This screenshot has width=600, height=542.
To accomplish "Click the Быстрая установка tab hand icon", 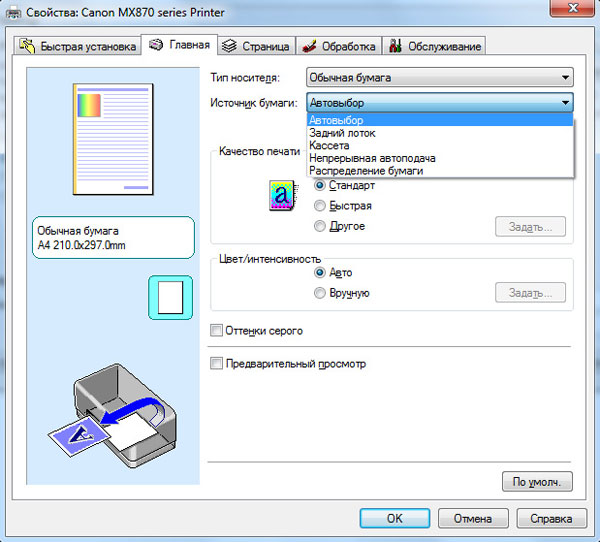I will coord(27,46).
